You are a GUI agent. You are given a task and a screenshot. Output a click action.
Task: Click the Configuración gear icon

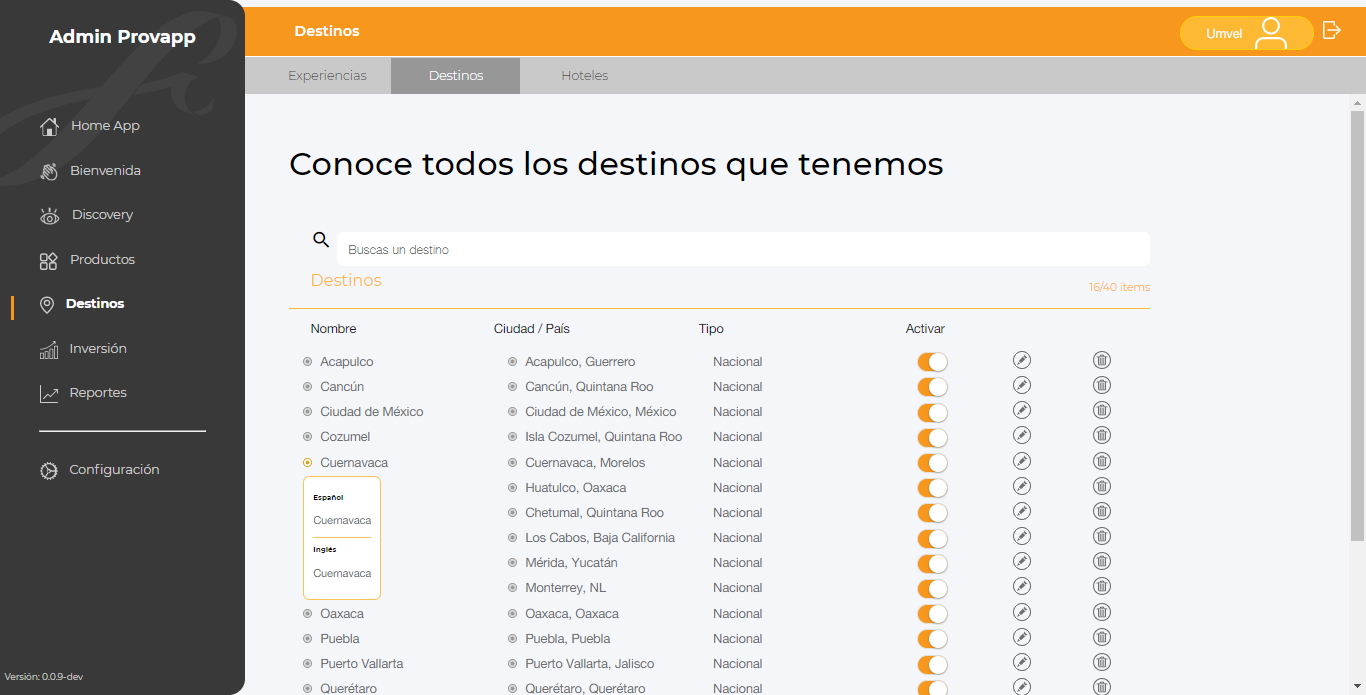point(49,471)
